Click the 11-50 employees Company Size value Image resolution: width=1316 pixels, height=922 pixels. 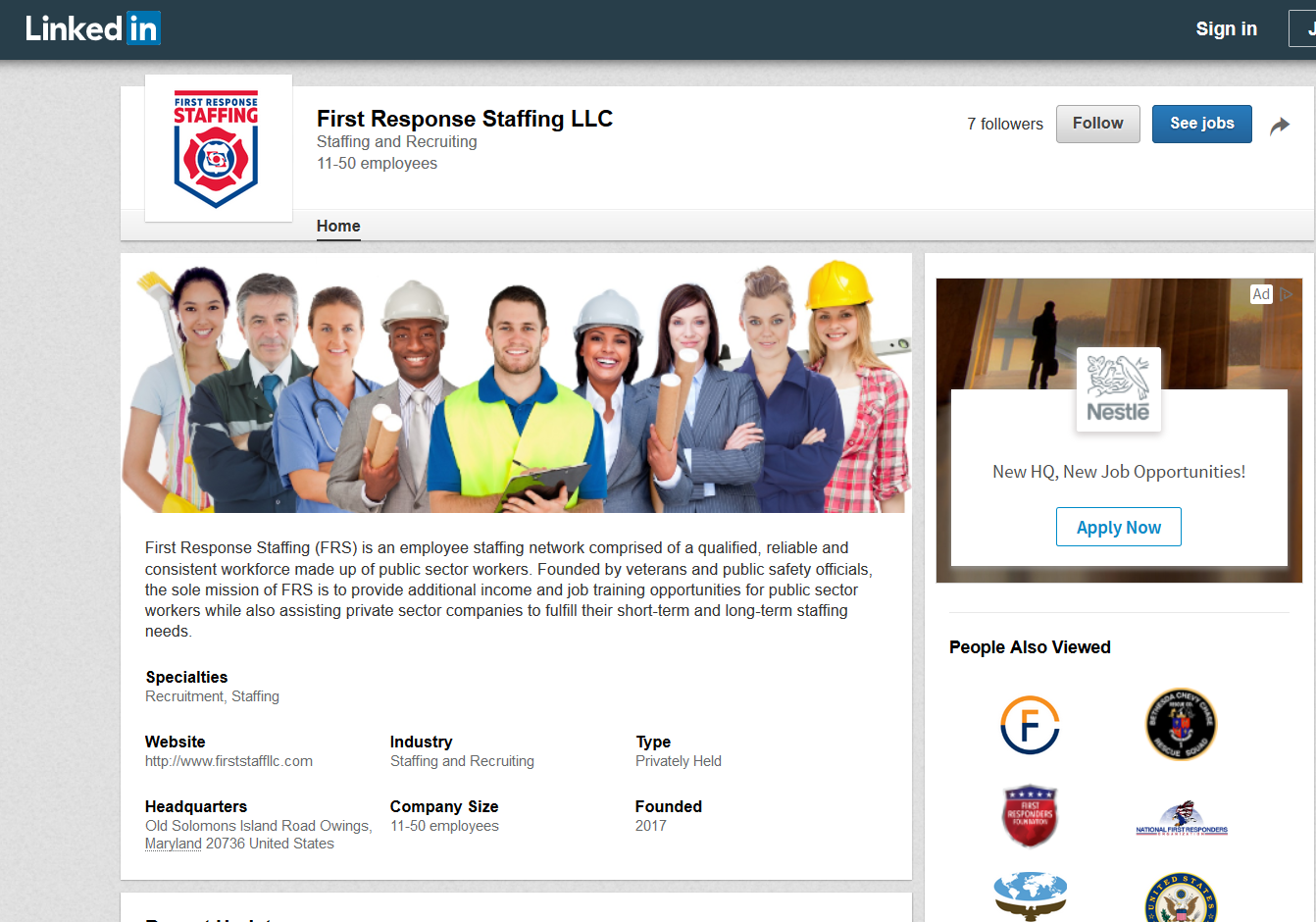[x=444, y=826]
